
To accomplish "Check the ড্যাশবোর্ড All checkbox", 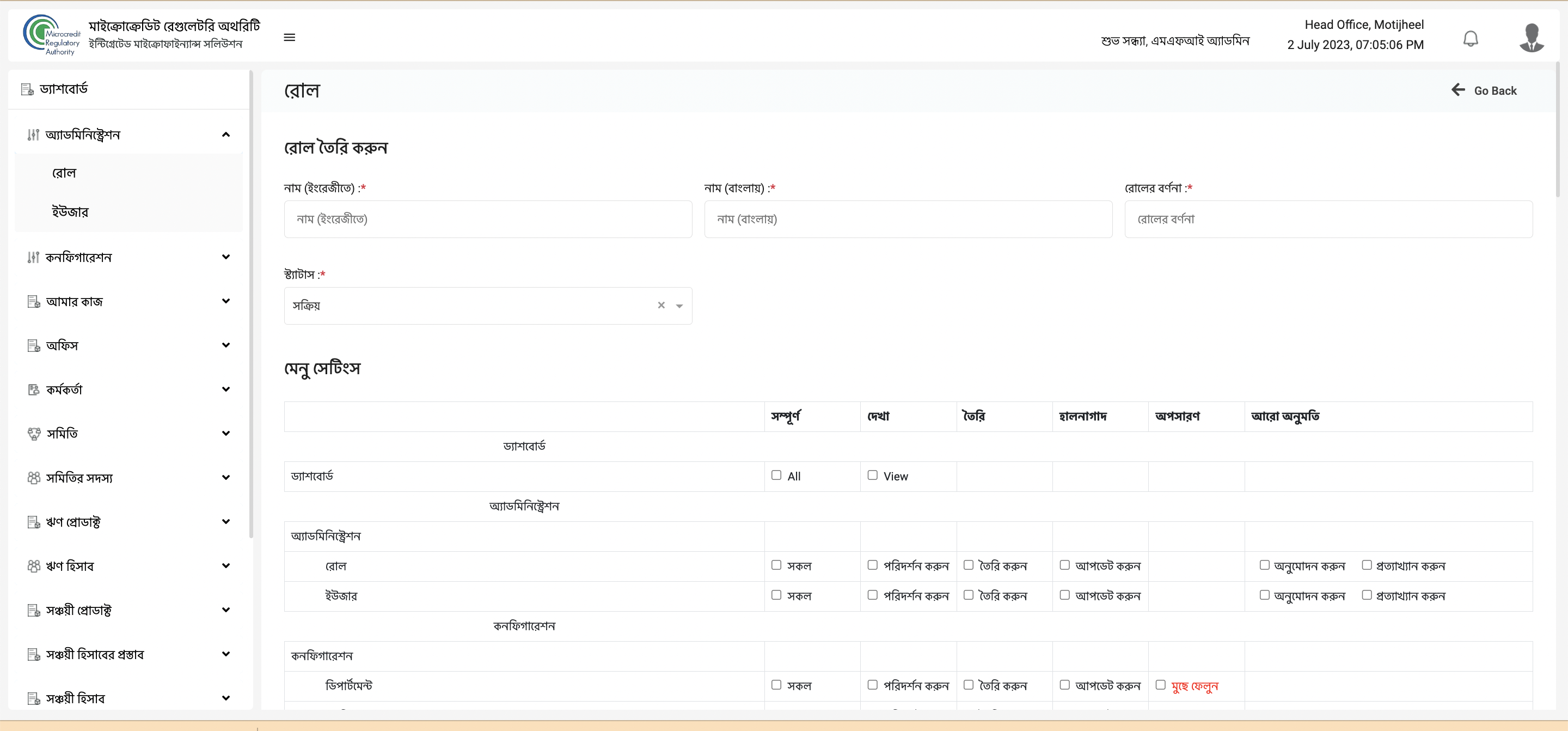I will (776, 475).
